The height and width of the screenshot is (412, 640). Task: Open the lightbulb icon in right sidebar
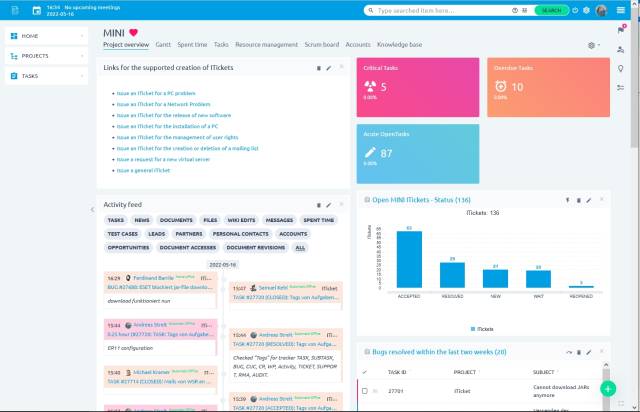coord(621,68)
